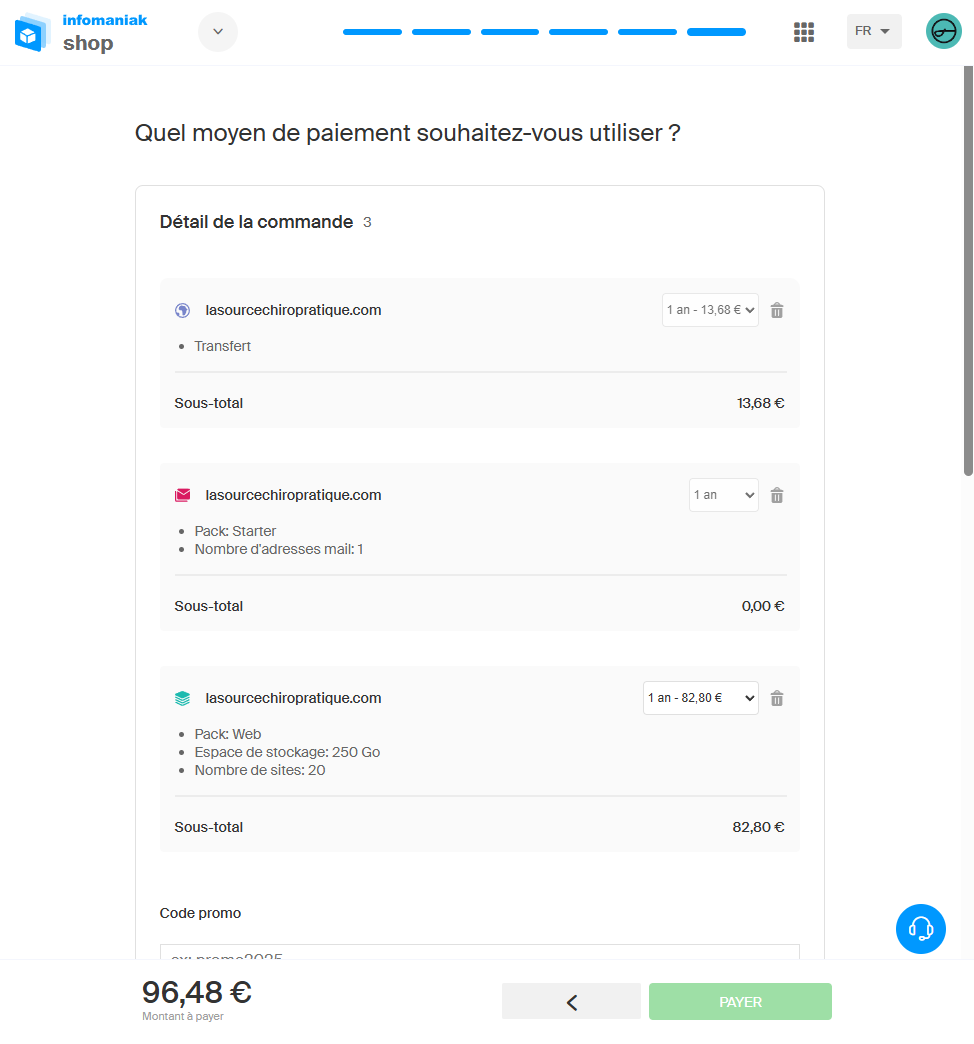
Task: Click the PAYER button
Action: (x=740, y=1002)
